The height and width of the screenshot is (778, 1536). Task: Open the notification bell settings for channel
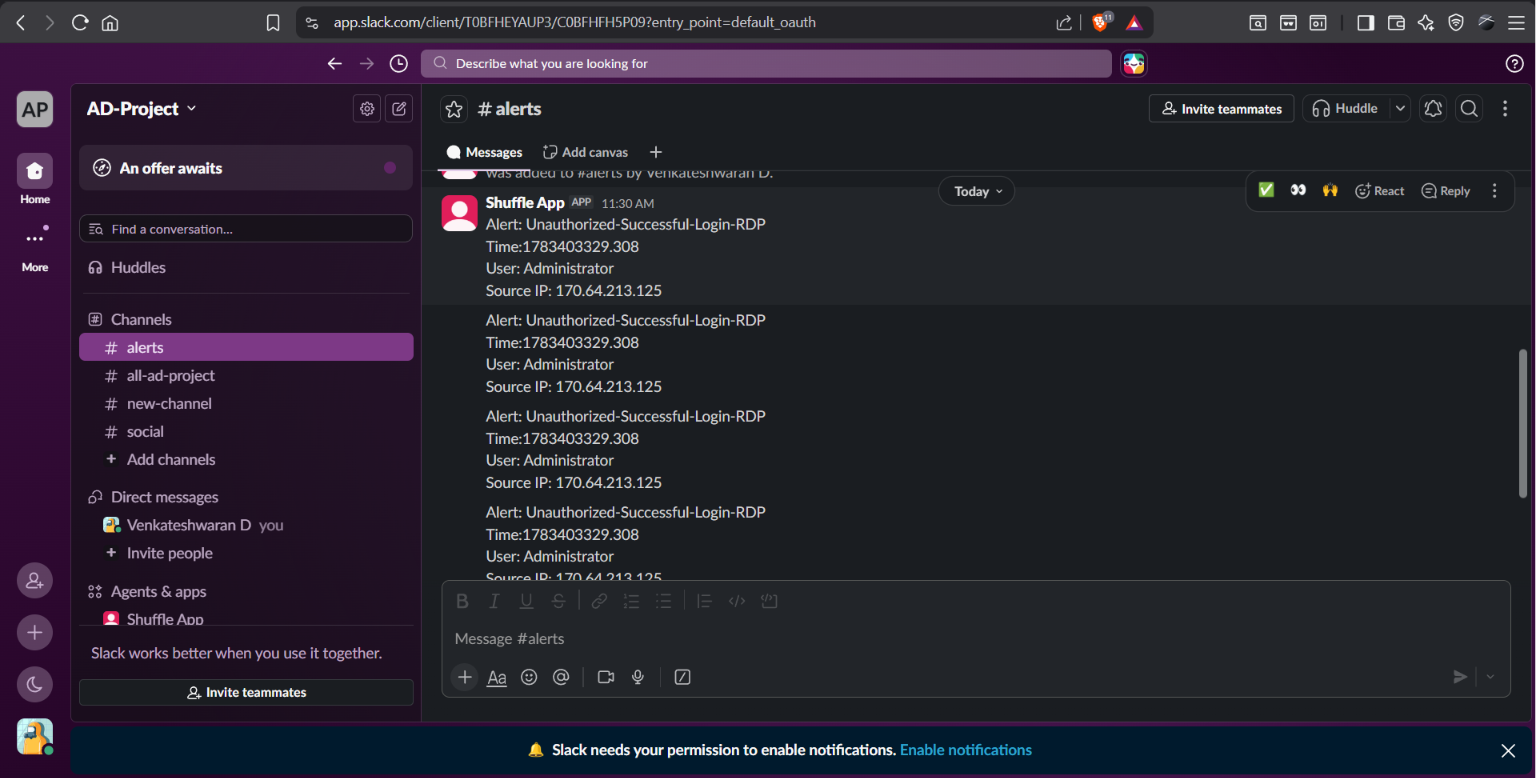click(1433, 108)
